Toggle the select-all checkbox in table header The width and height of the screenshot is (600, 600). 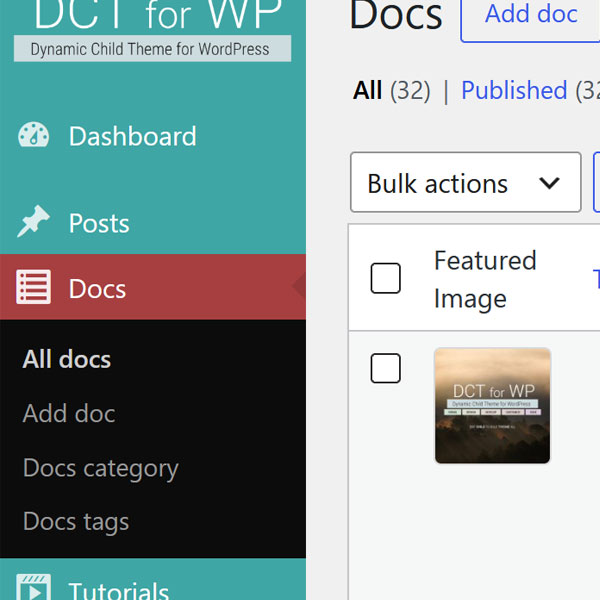pyautogui.click(x=385, y=278)
